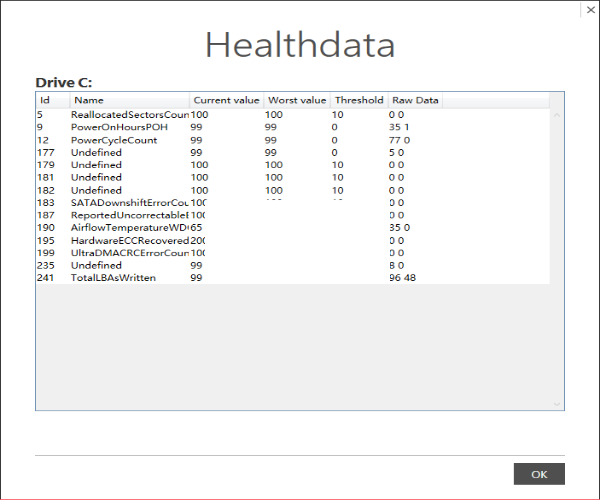The image size is (601, 500).
Task: Click the Raw Data column header
Action: click(x=415, y=100)
